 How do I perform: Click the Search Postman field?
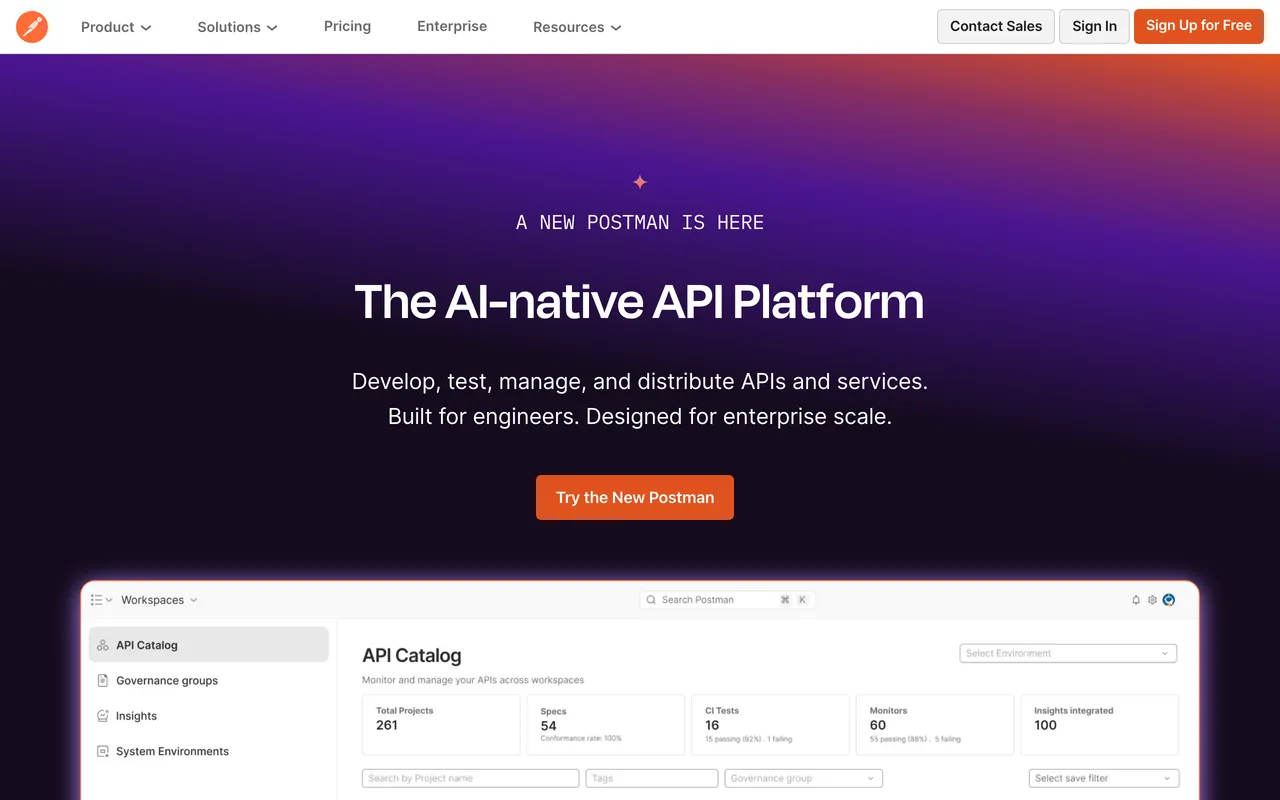pyautogui.click(x=727, y=600)
